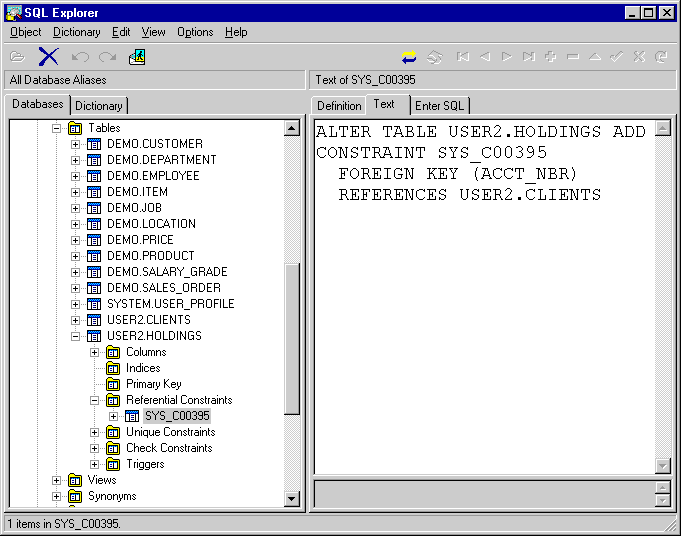Viewport: 681px width, 536px height.
Task: Click SQL text pane scroll down arrow
Action: [663, 466]
